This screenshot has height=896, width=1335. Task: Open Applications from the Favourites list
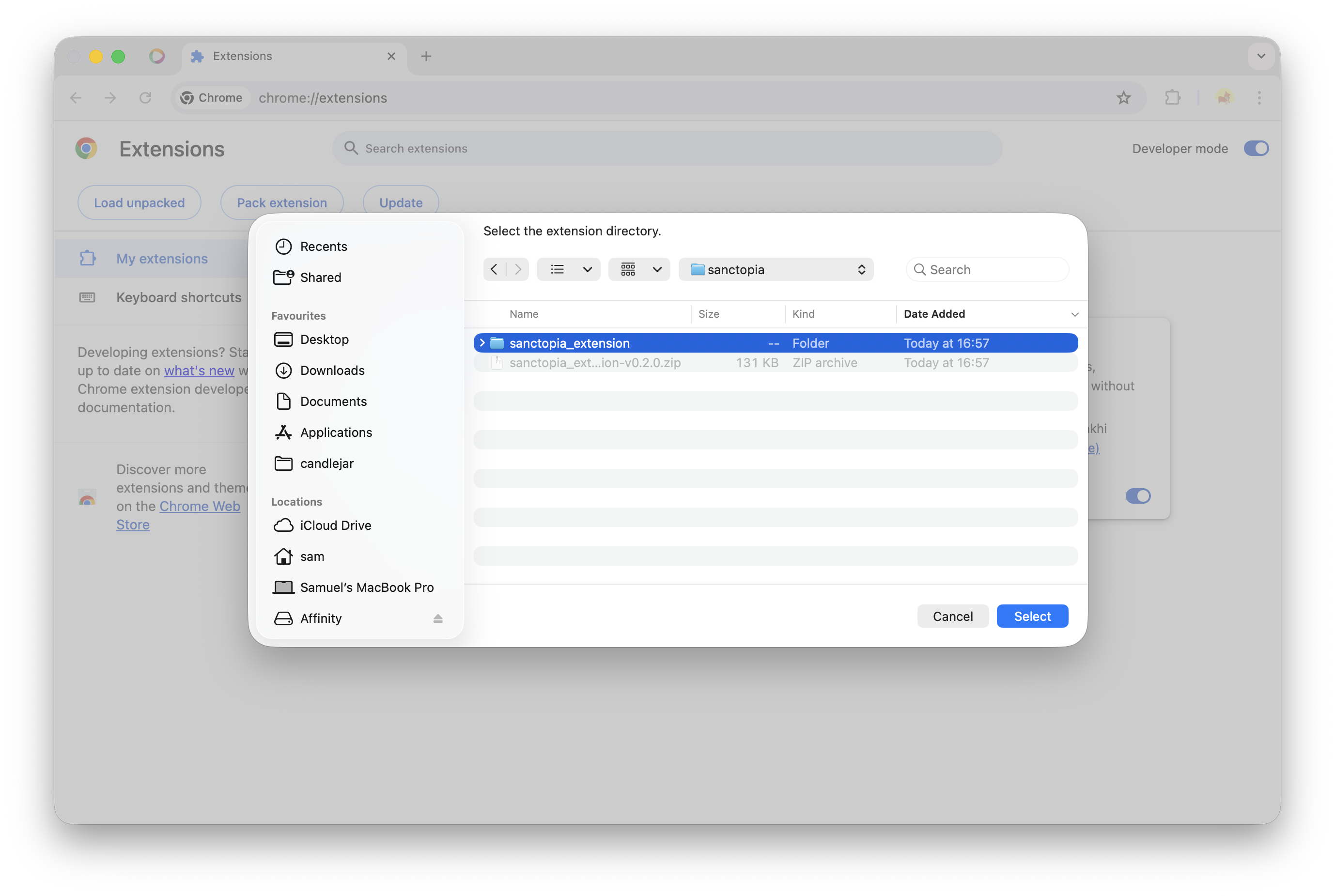336,432
